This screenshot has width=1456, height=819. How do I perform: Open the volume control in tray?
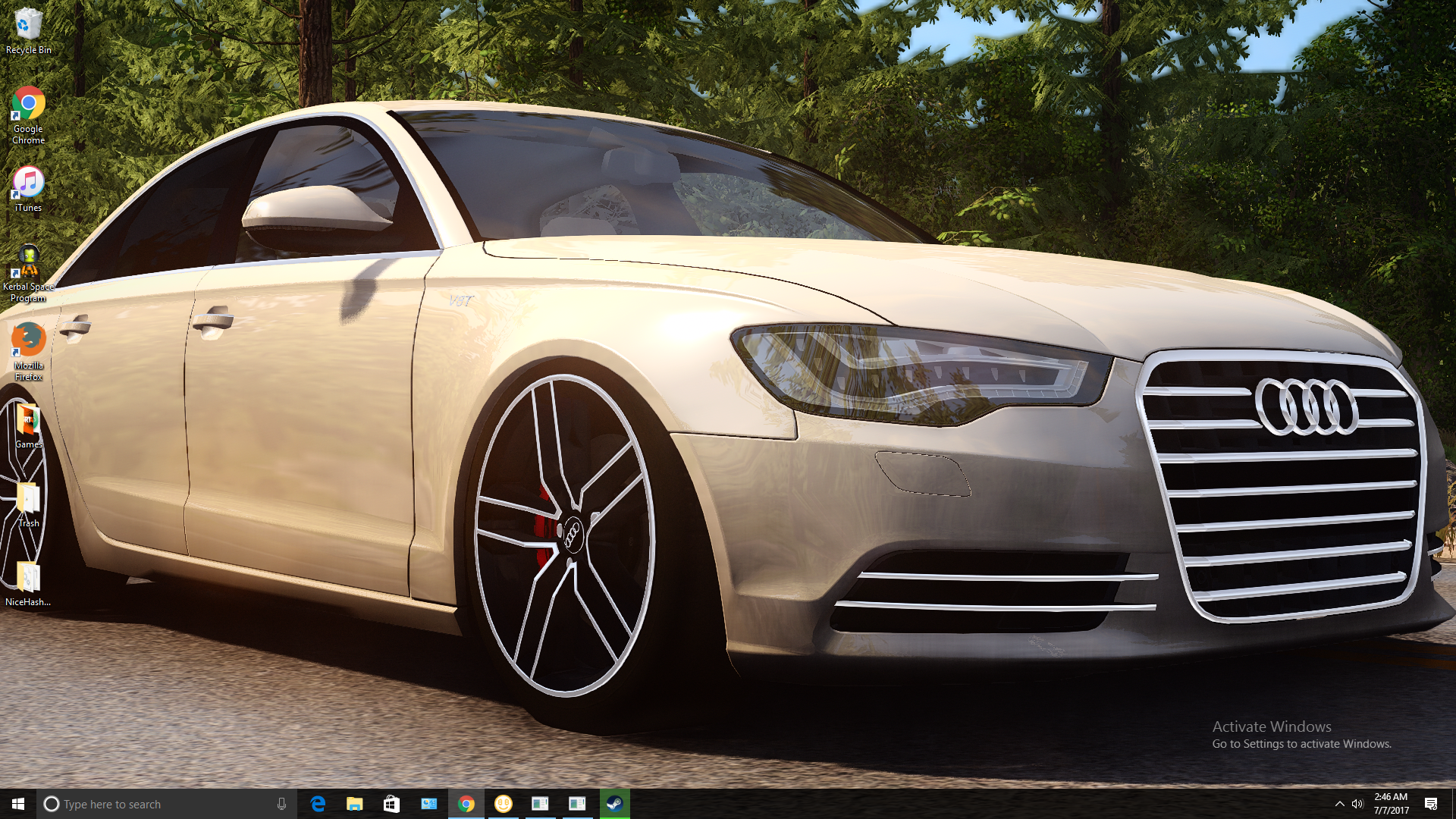tap(1357, 804)
